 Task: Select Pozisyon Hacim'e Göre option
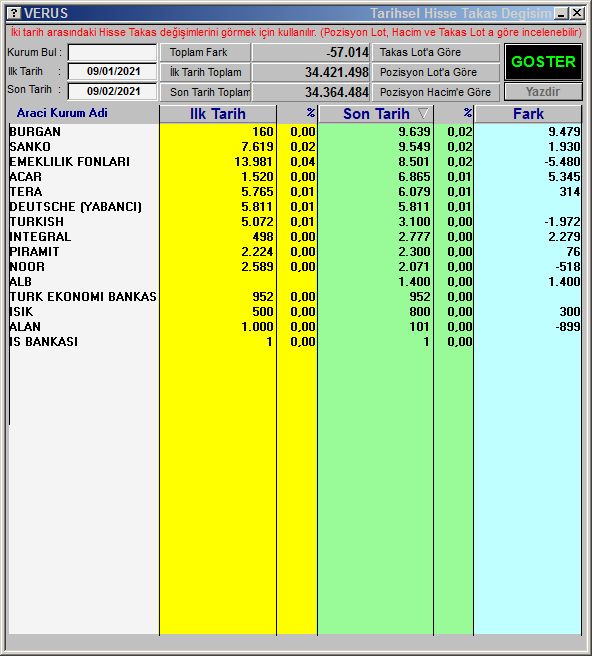click(x=436, y=92)
